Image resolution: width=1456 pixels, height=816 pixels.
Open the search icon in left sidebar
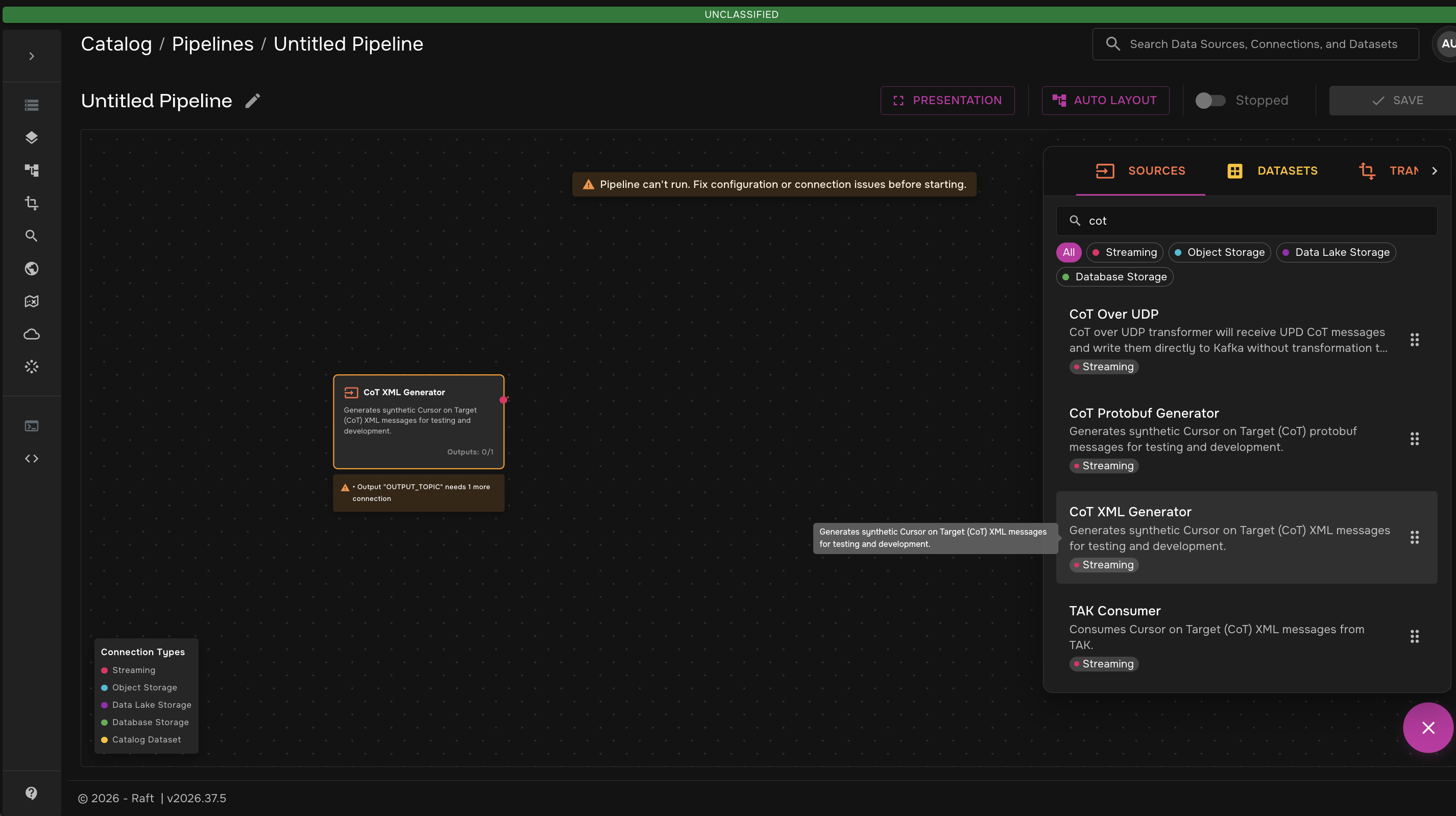tap(32, 236)
